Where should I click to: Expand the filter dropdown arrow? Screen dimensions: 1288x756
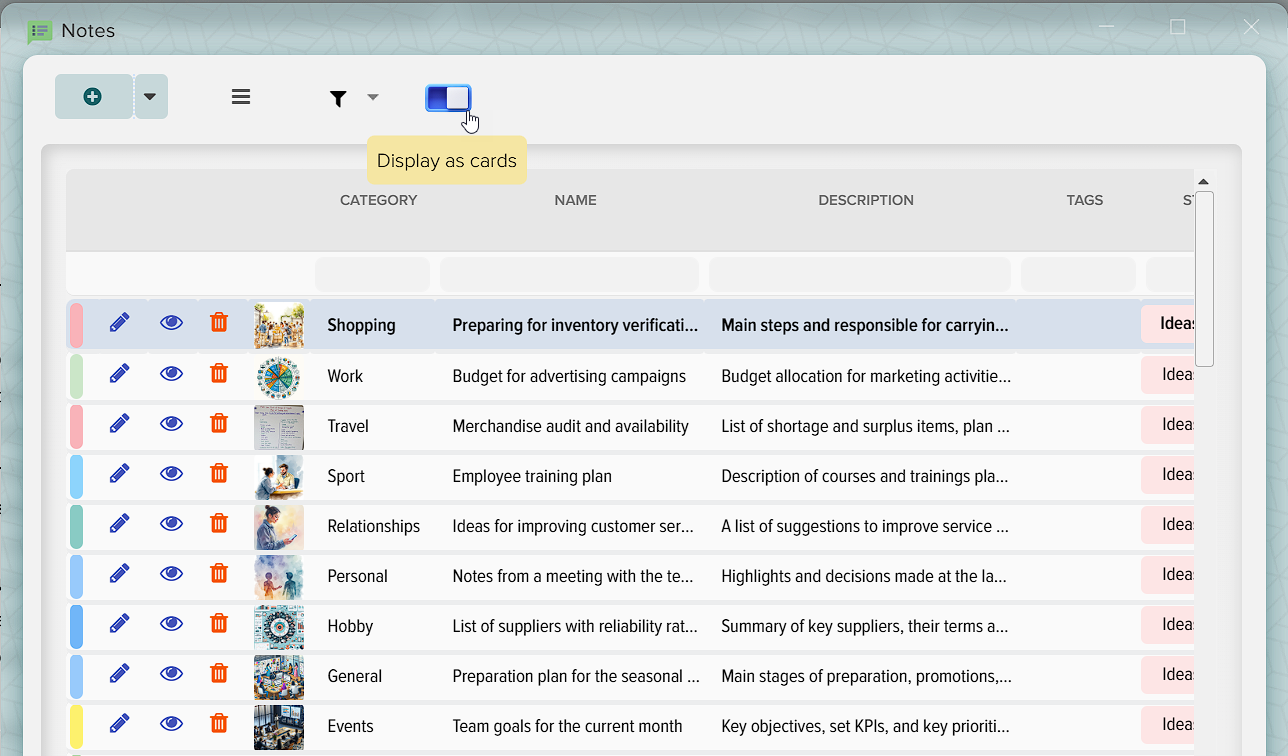[373, 97]
